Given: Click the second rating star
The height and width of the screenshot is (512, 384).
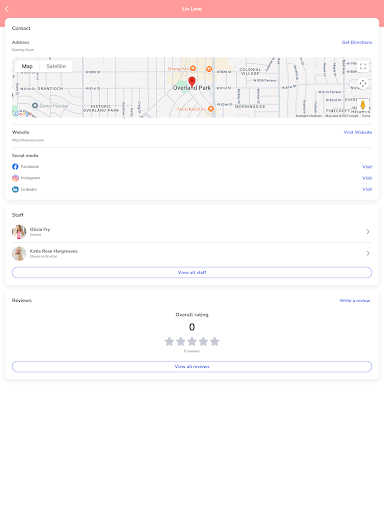Looking at the screenshot, I should pos(181,341).
